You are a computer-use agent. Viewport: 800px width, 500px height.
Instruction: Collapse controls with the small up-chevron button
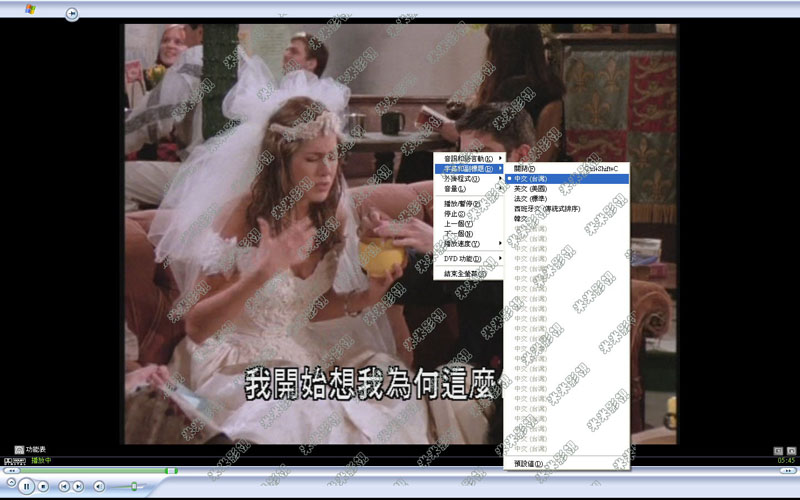pyautogui.click(x=11, y=482)
